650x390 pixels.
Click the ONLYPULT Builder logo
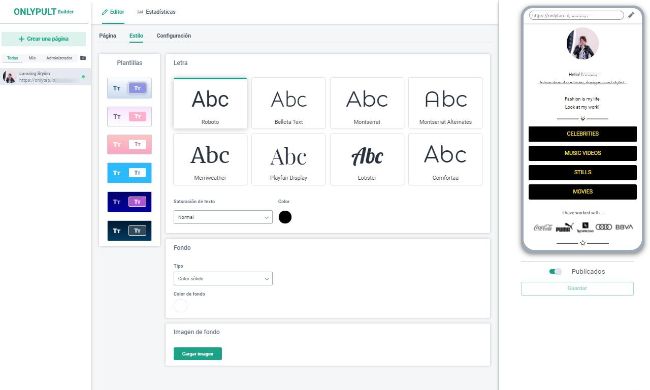coord(43,12)
